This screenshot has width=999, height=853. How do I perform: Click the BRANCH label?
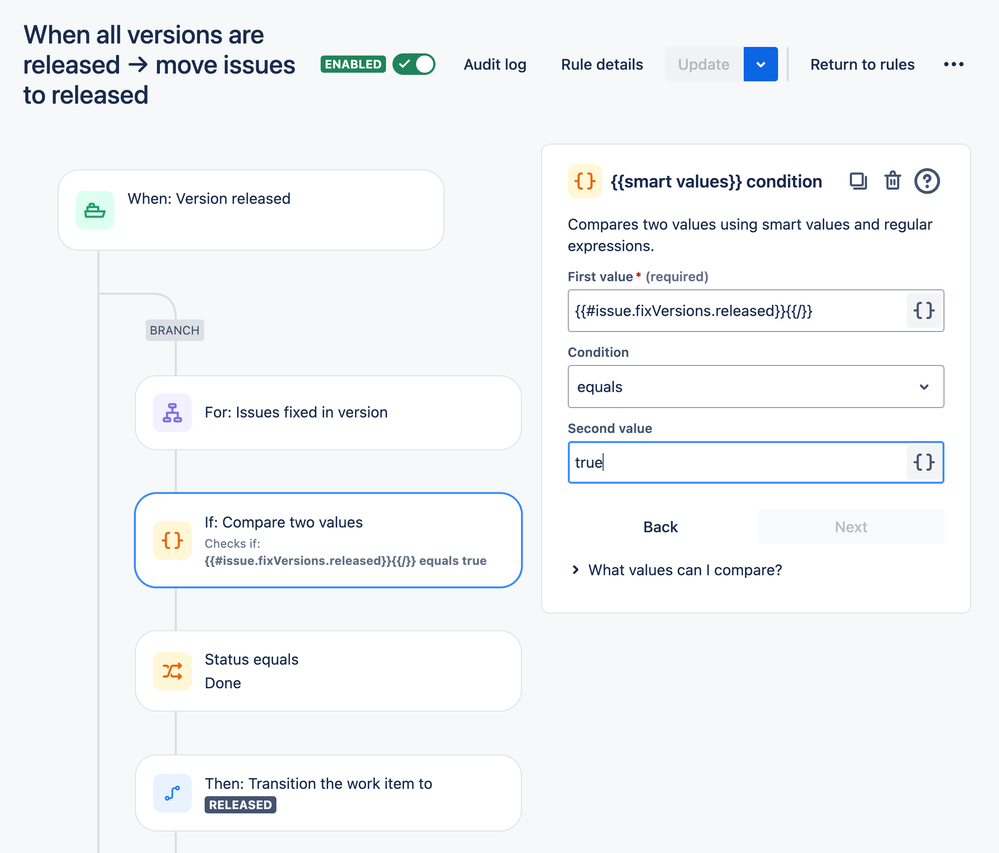(x=175, y=330)
